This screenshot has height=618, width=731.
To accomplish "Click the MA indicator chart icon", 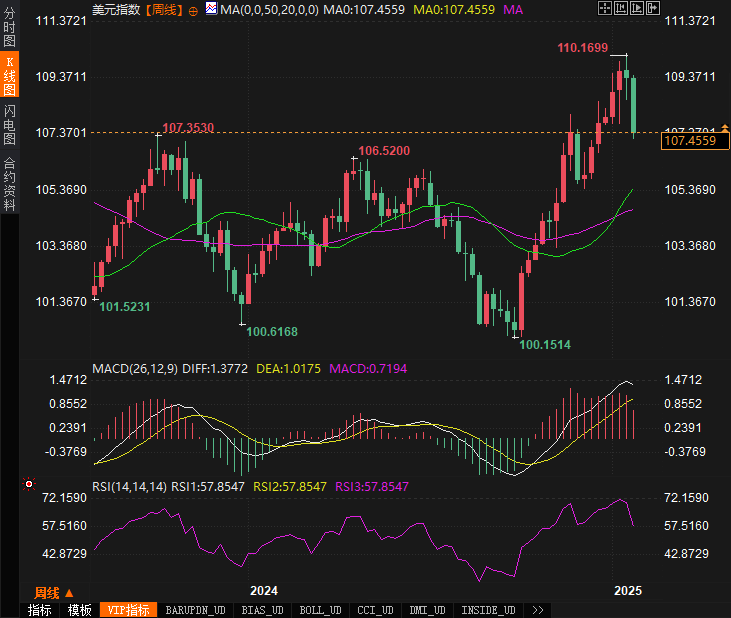I will 211,8.
